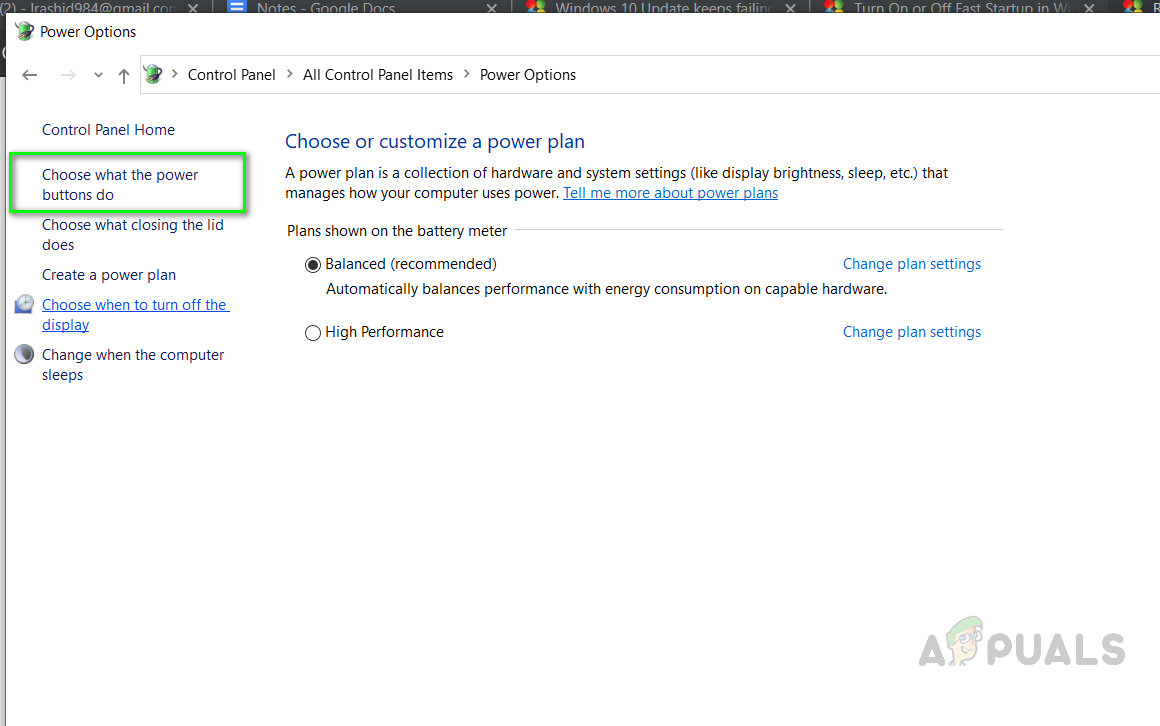Screen dimensions: 1160x726
Task: Change plan settings for Balanced plan
Action: click(x=911, y=264)
